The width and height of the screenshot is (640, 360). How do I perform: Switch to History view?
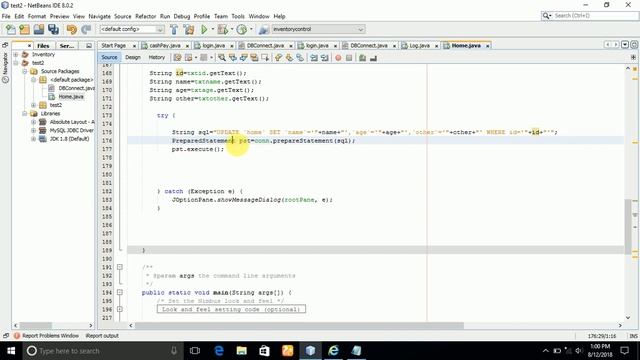157,58
